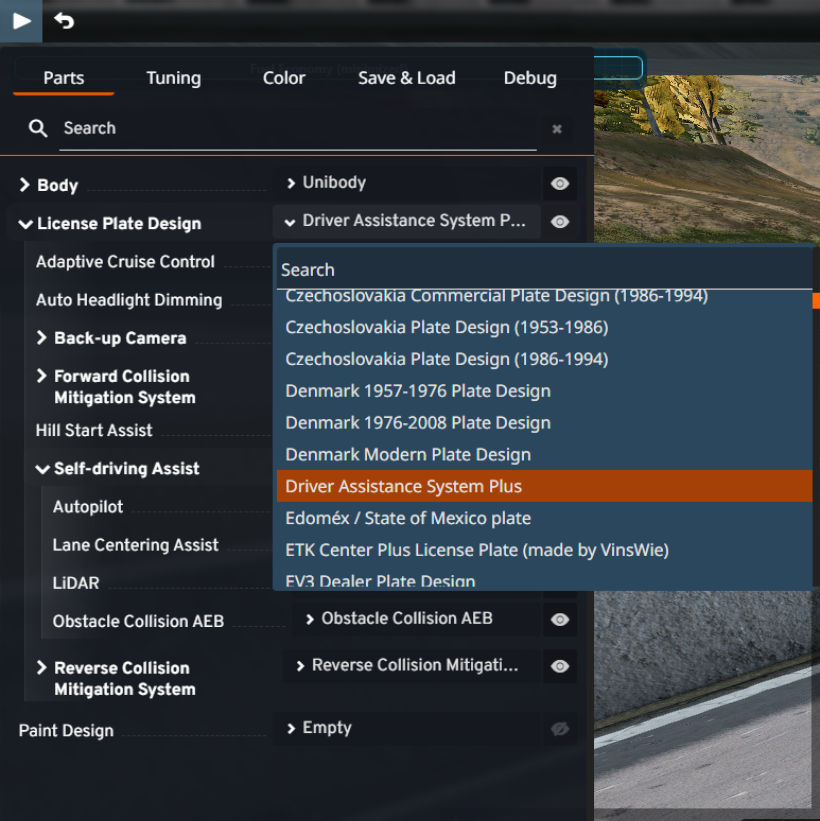Choose Edoméx / State of Mexico plate
Image resolution: width=820 pixels, height=821 pixels.
coord(408,518)
